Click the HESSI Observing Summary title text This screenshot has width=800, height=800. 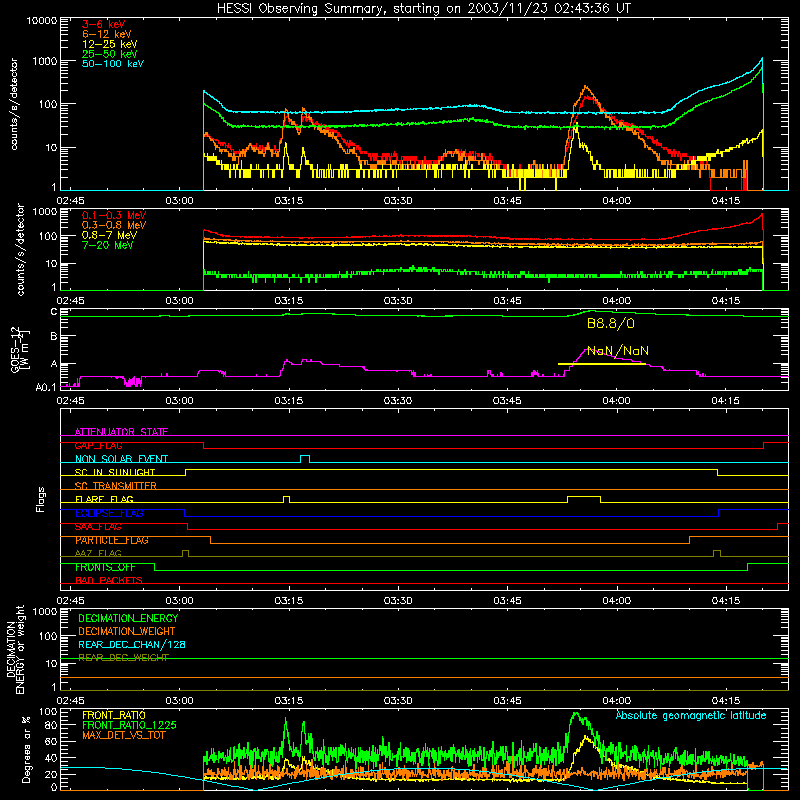click(x=423, y=9)
